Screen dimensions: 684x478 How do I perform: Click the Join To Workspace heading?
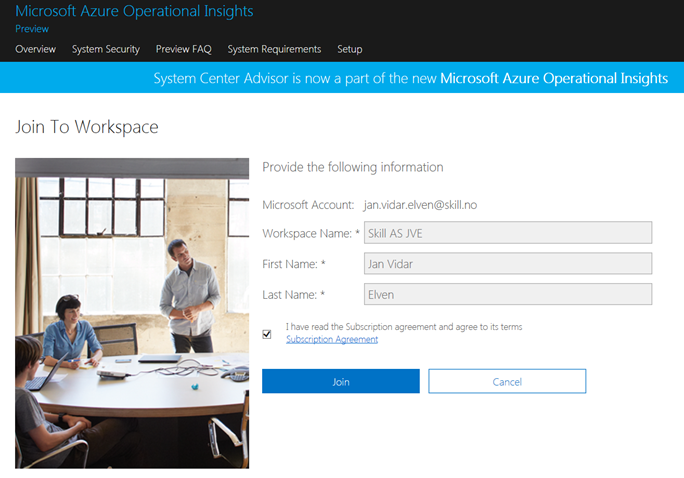click(x=87, y=127)
